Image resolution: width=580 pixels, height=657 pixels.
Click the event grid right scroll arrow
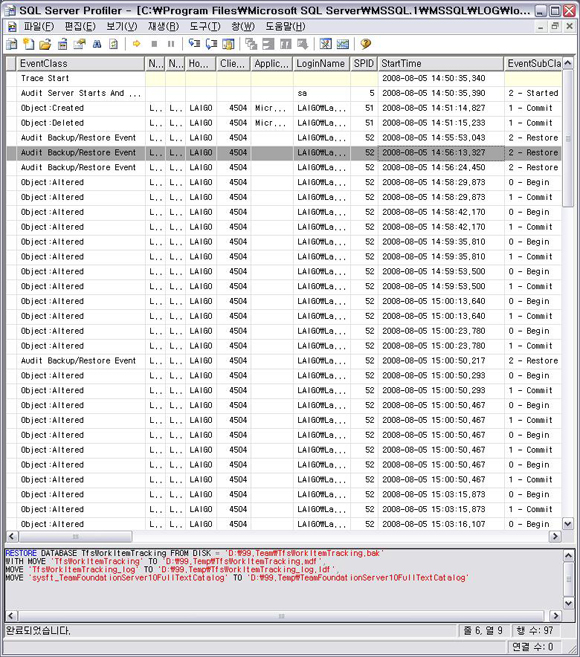coord(556,536)
